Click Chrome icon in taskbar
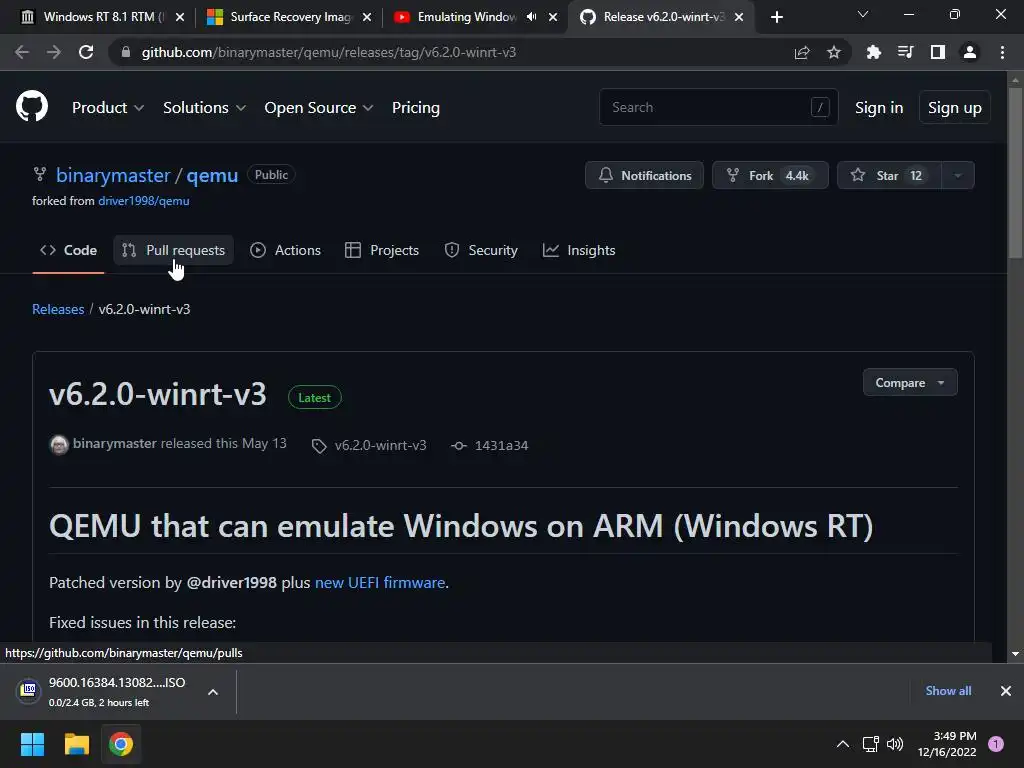 point(121,744)
